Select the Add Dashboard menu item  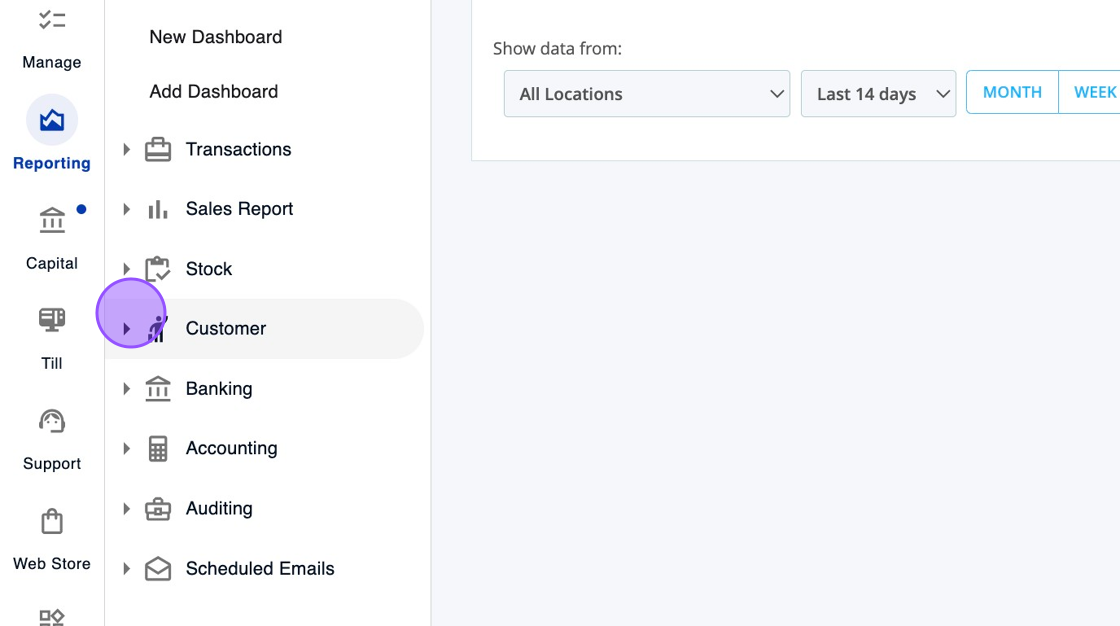tap(214, 92)
